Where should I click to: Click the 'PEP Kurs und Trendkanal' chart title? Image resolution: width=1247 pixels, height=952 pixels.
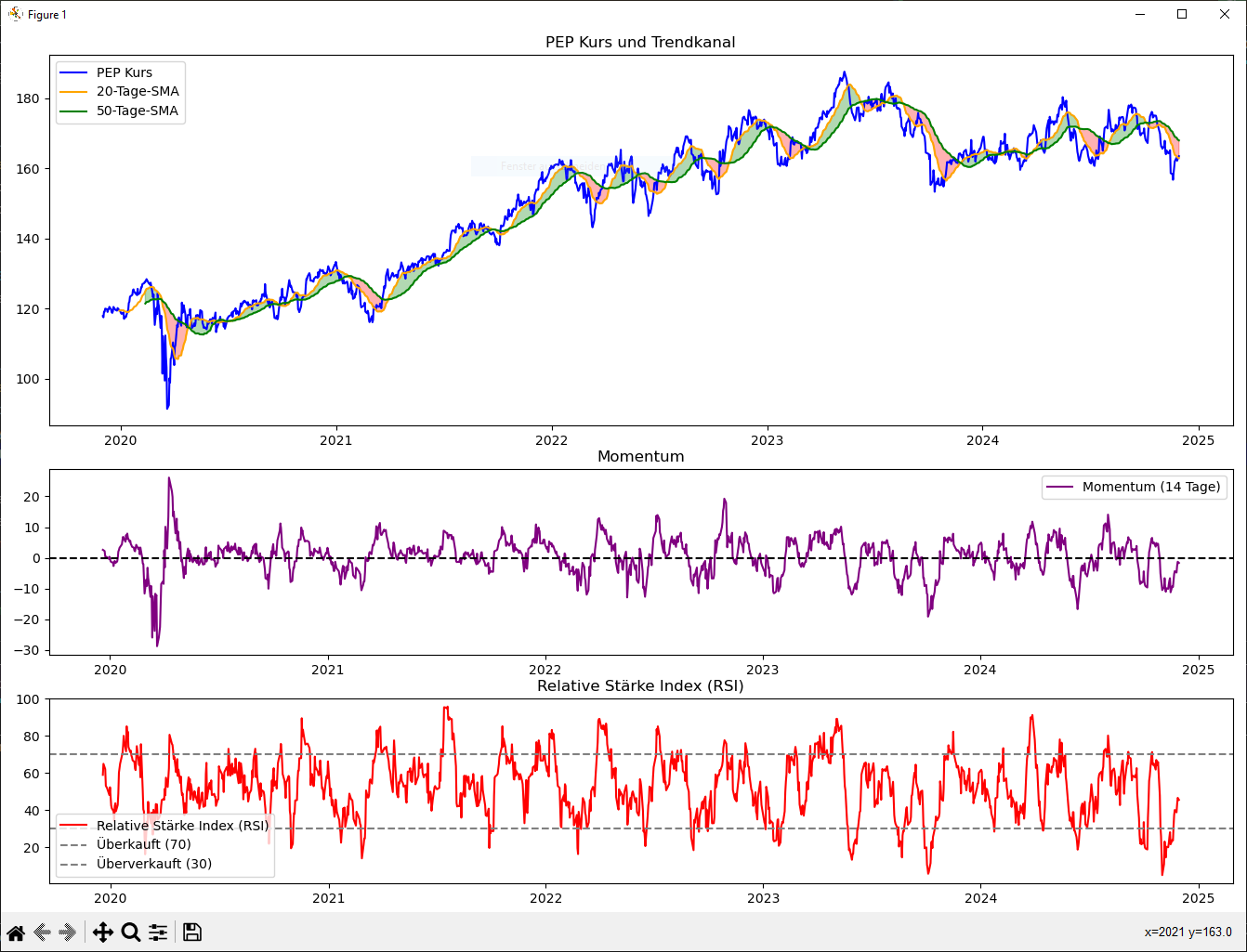tap(640, 42)
